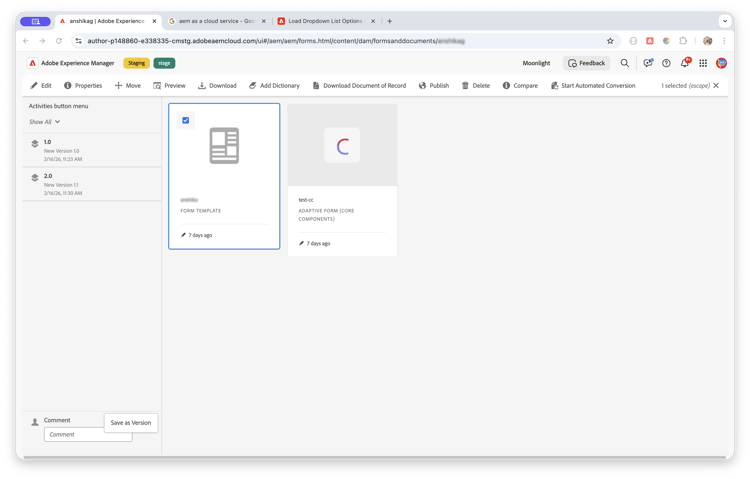Click the Add Dictionary book icon

(253, 86)
